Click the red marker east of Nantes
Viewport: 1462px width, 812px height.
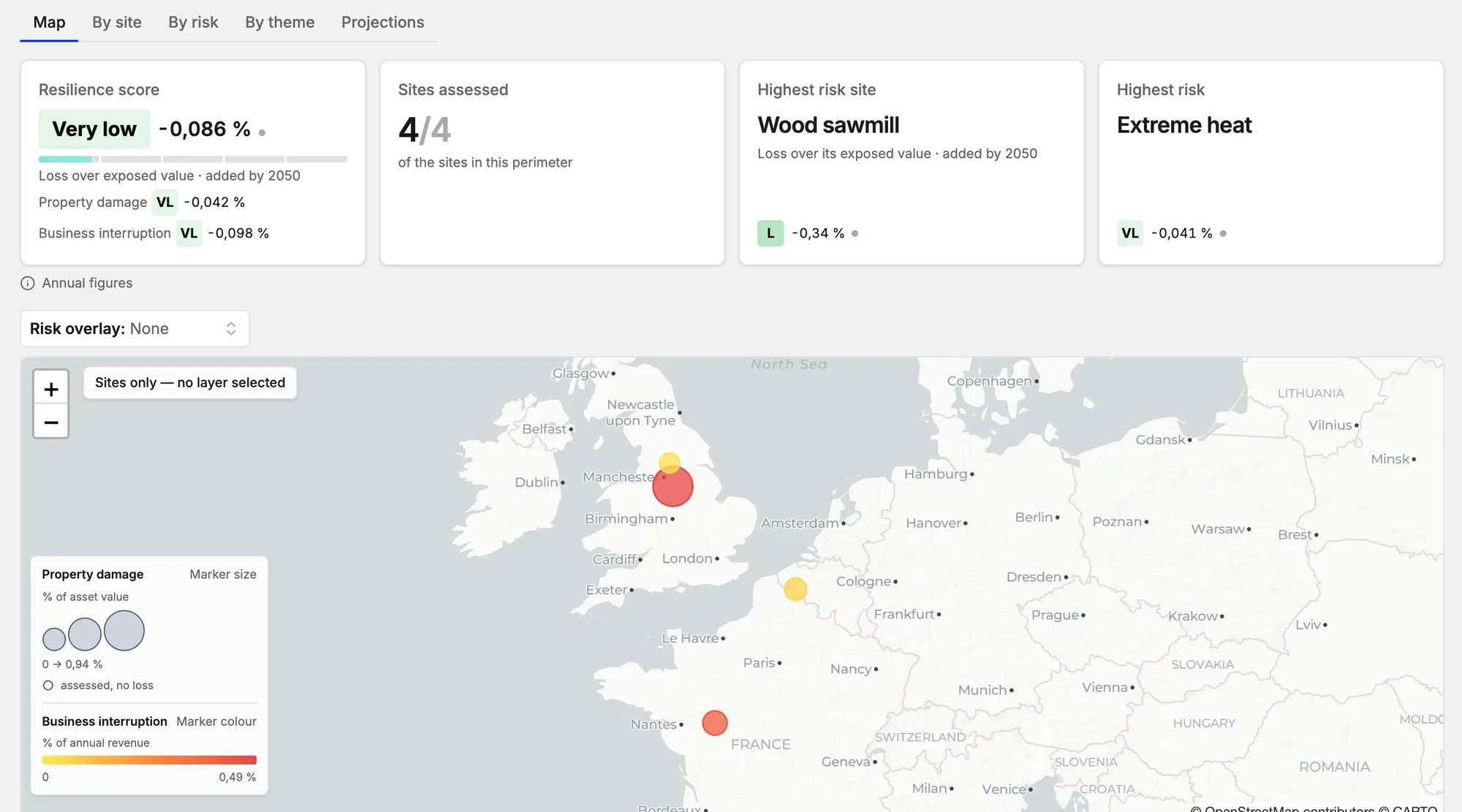(x=715, y=723)
